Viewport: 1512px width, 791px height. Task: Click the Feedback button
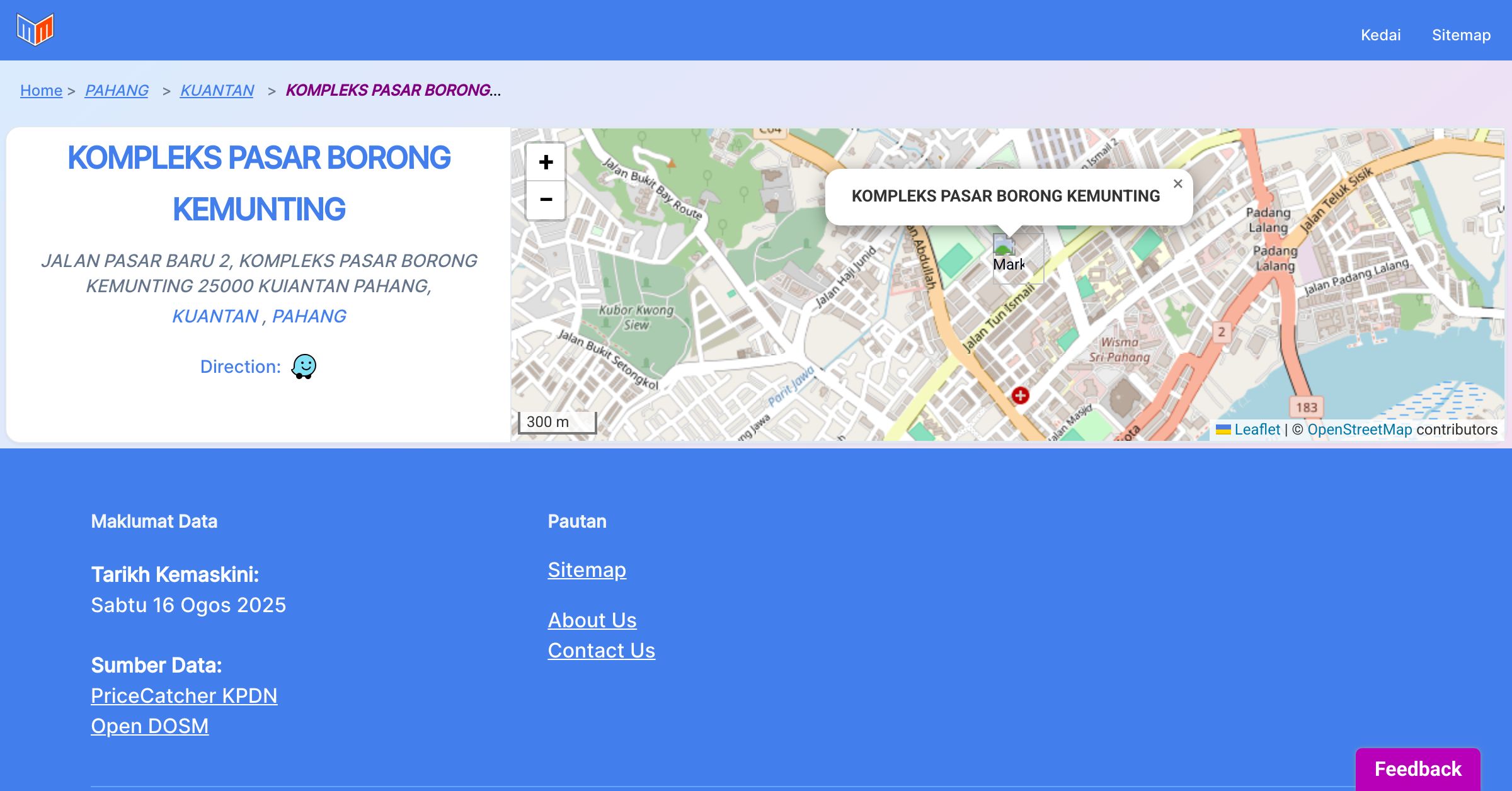point(1417,769)
